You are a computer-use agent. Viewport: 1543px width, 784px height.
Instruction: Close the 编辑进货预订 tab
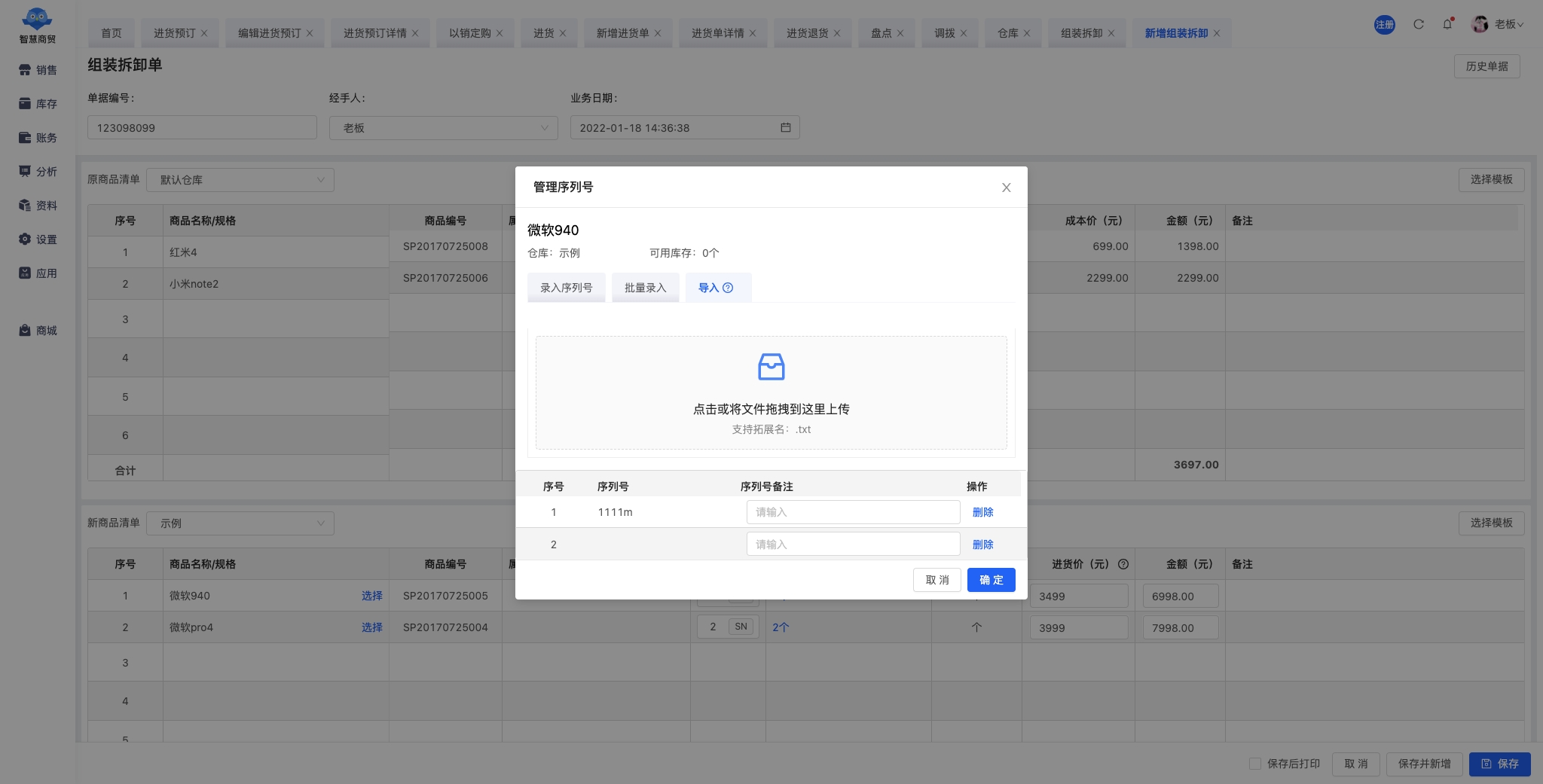pos(310,33)
